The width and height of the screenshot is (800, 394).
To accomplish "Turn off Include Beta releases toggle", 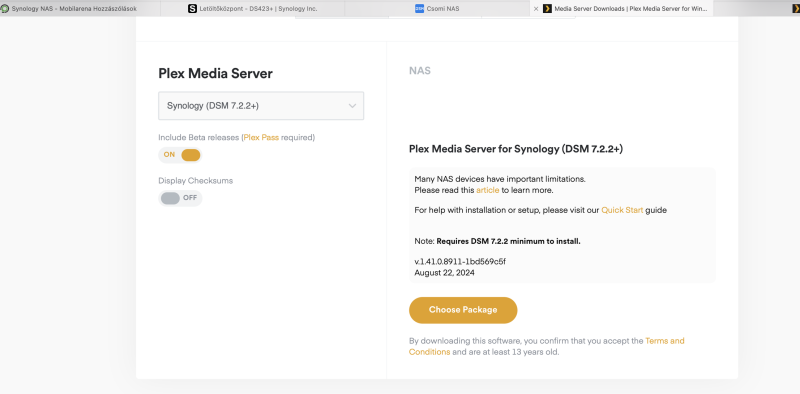I will click(180, 155).
